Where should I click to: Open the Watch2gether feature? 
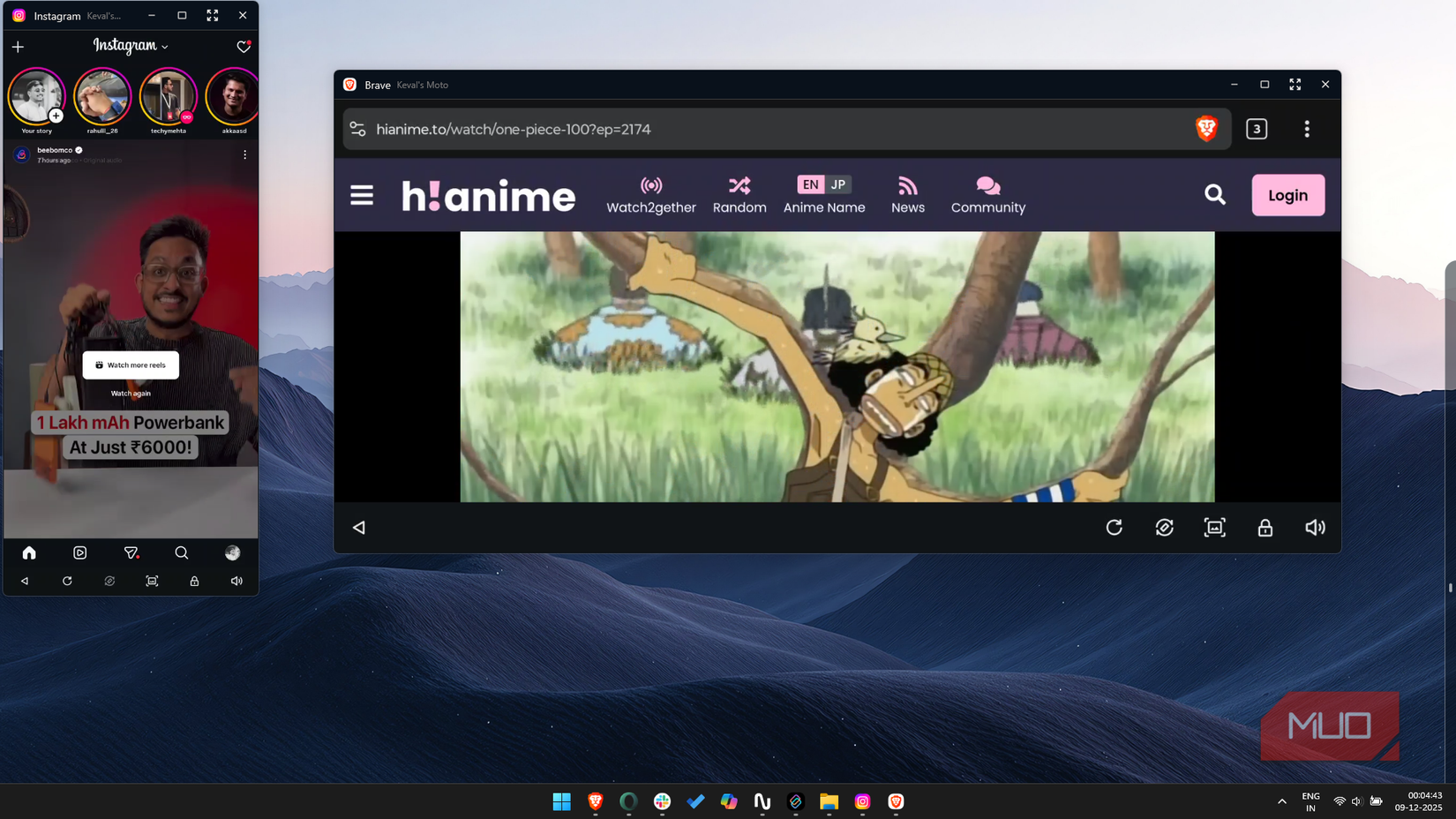point(651,194)
